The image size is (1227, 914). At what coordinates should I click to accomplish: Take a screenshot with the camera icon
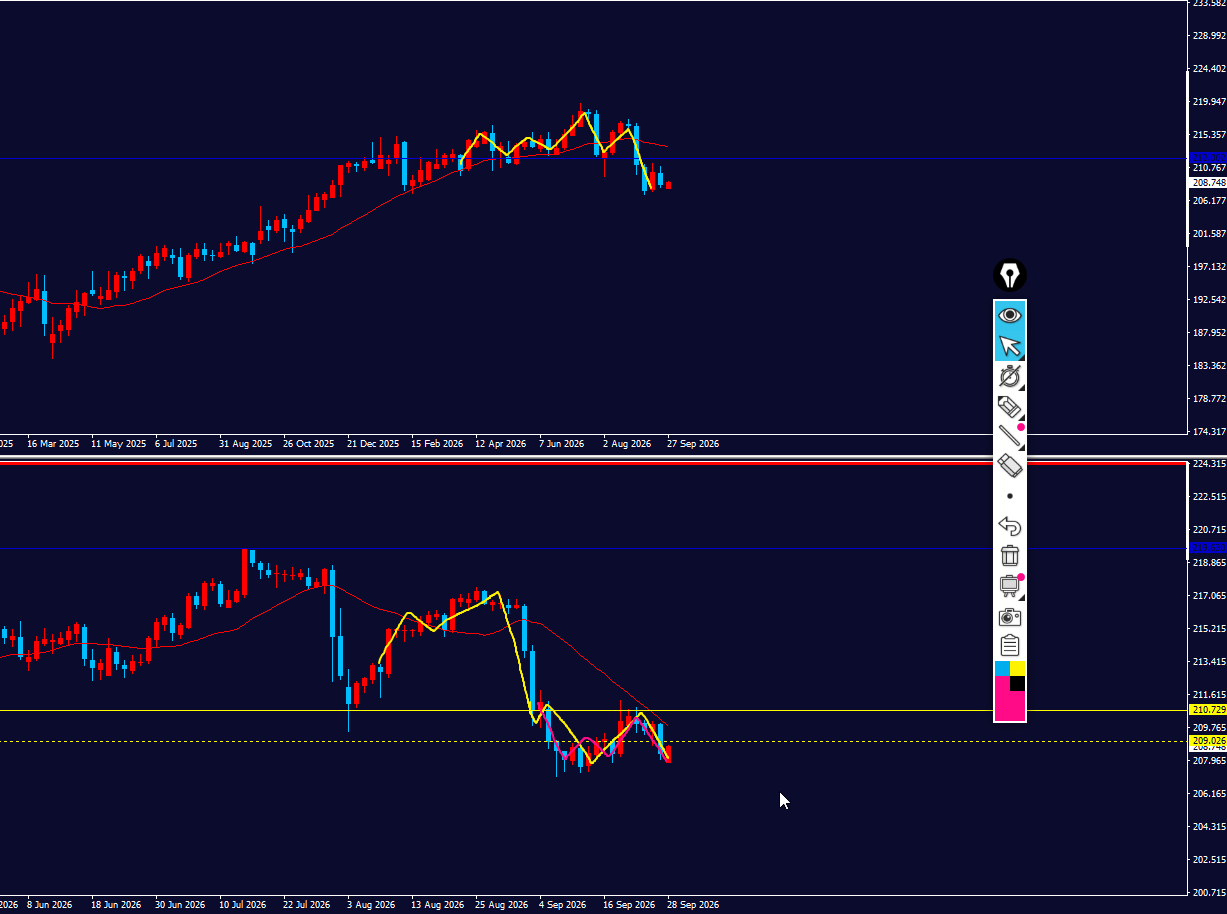pyautogui.click(x=1010, y=617)
